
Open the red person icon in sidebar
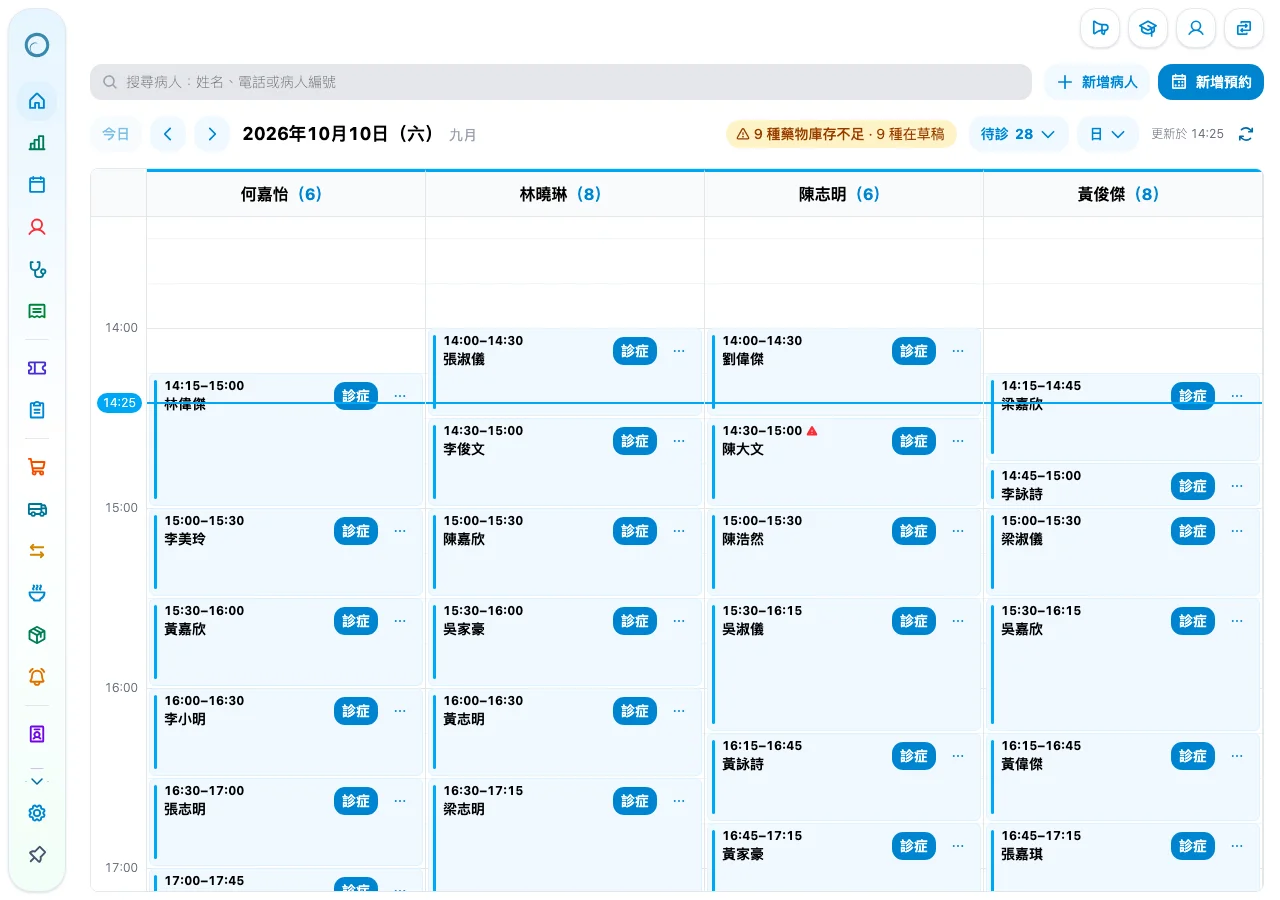(37, 227)
